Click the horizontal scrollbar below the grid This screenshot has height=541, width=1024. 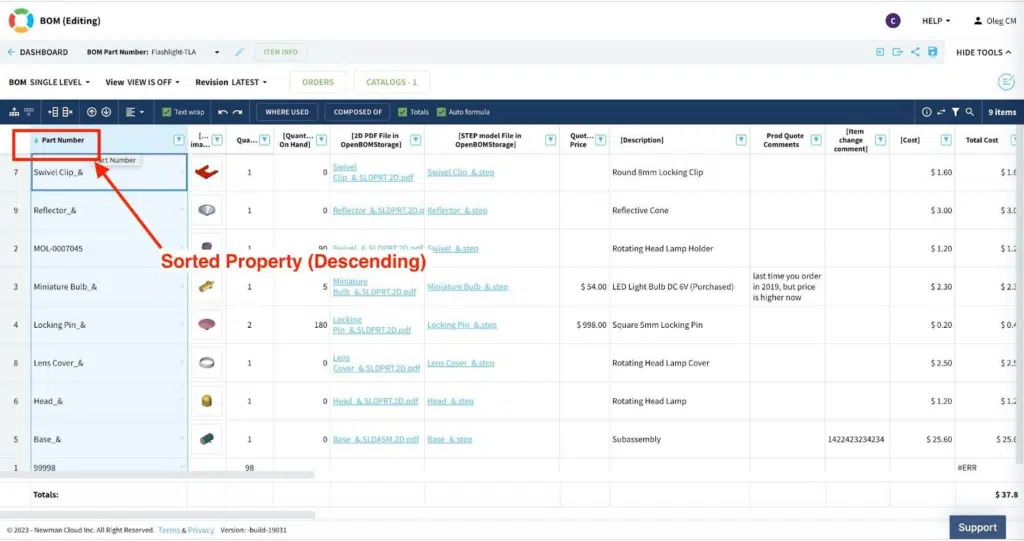coord(157,516)
